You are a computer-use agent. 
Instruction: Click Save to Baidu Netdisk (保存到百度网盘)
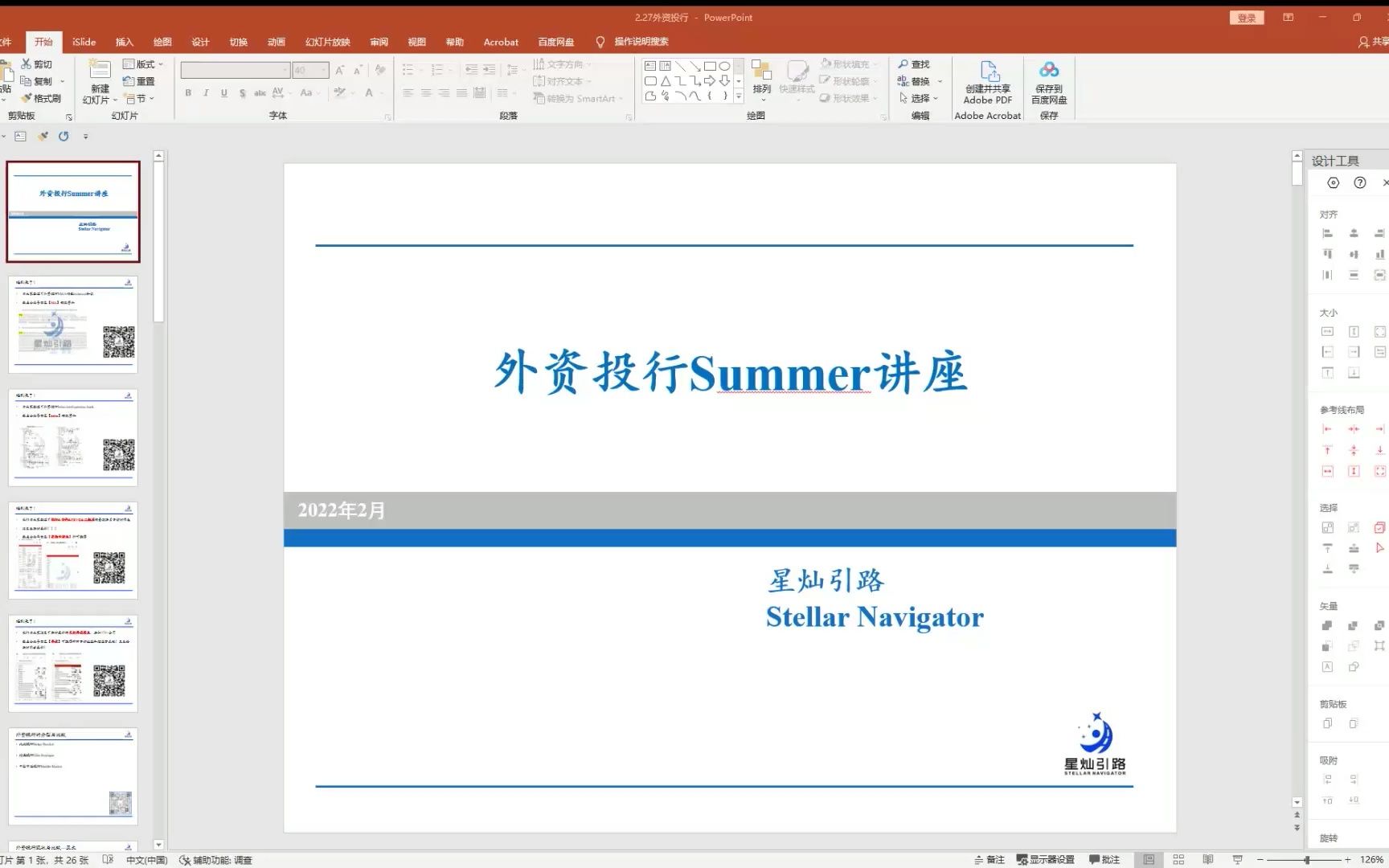pyautogui.click(x=1049, y=83)
